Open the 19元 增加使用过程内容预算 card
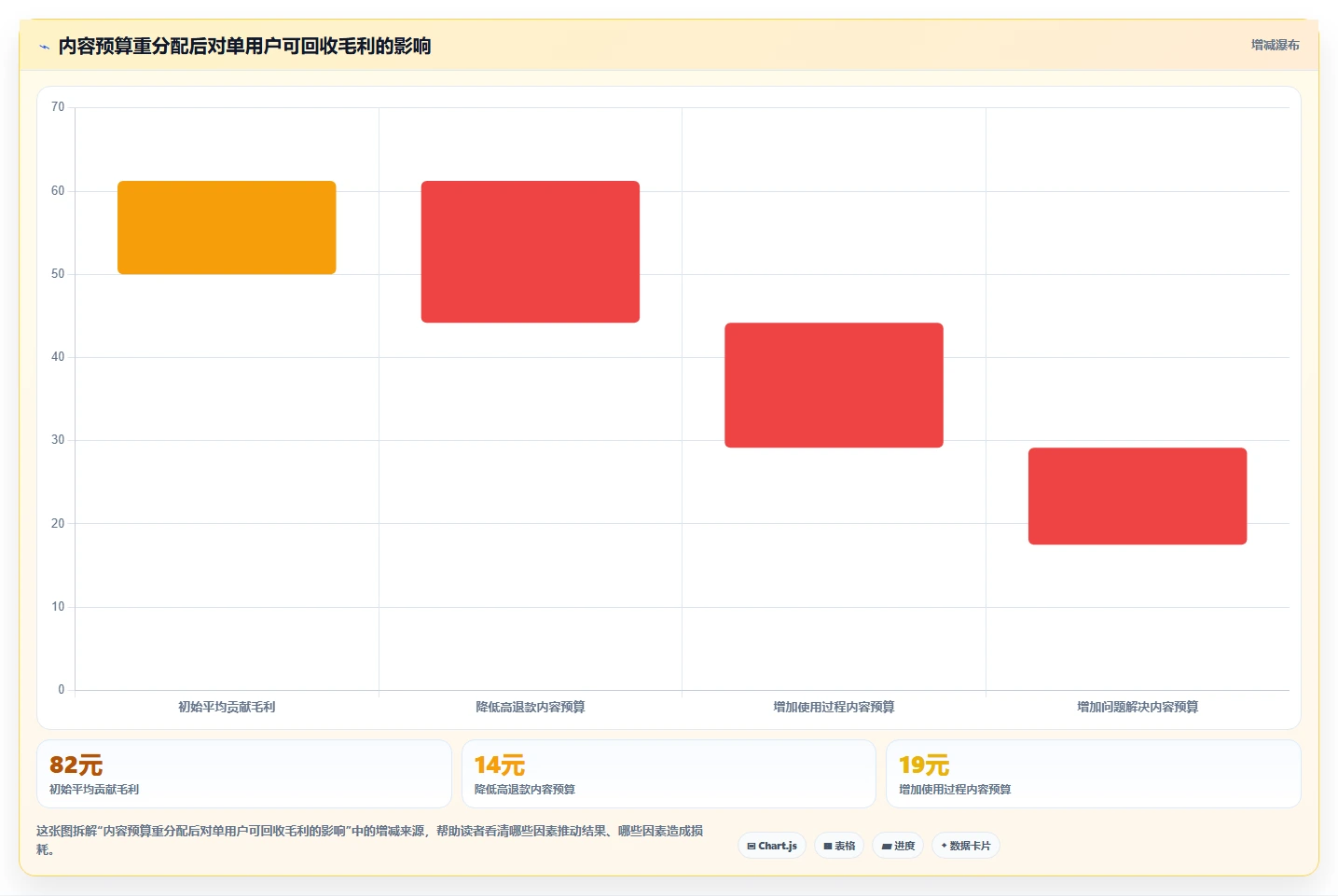The image size is (1338, 896). 1093,774
